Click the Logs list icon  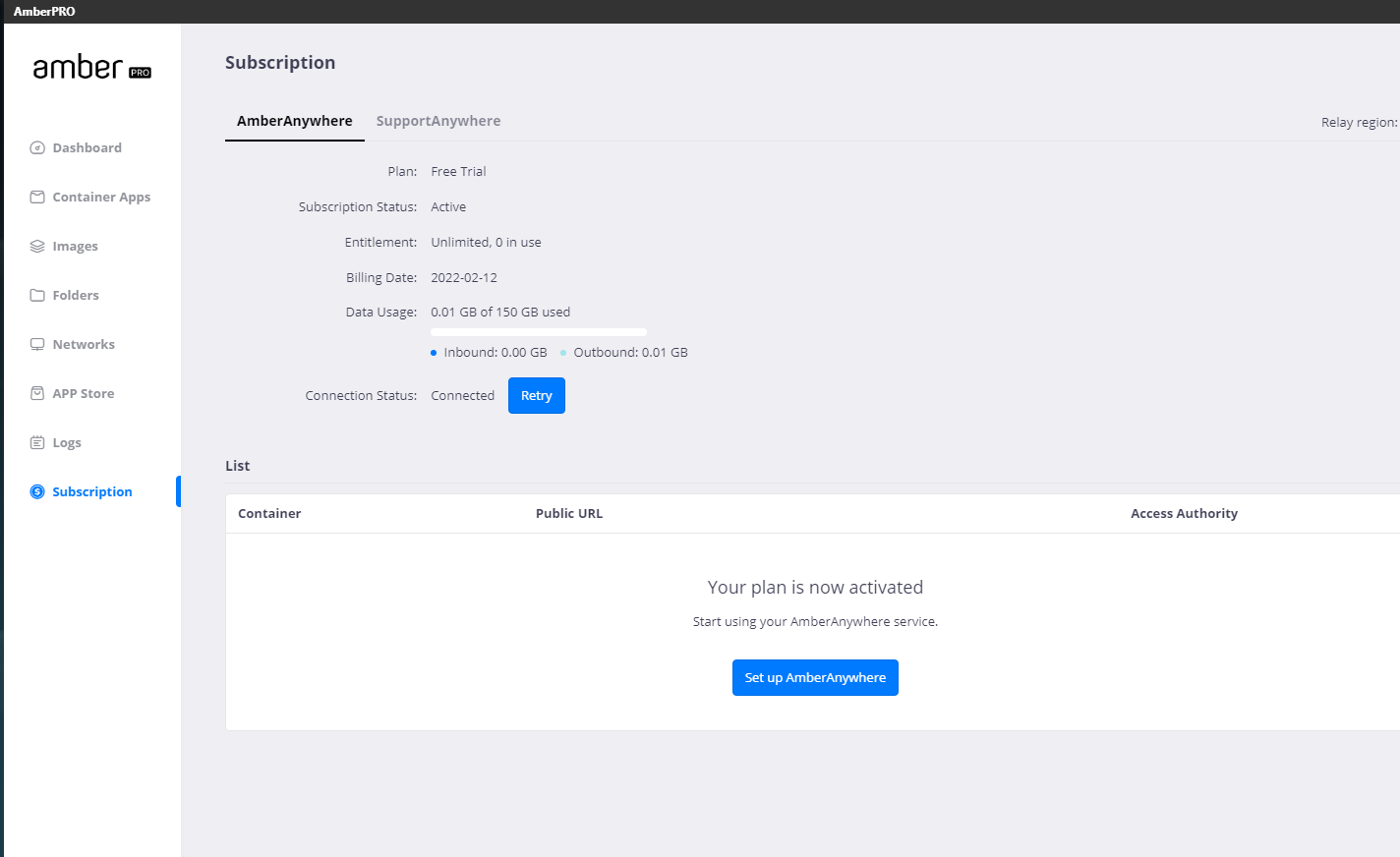click(x=37, y=443)
